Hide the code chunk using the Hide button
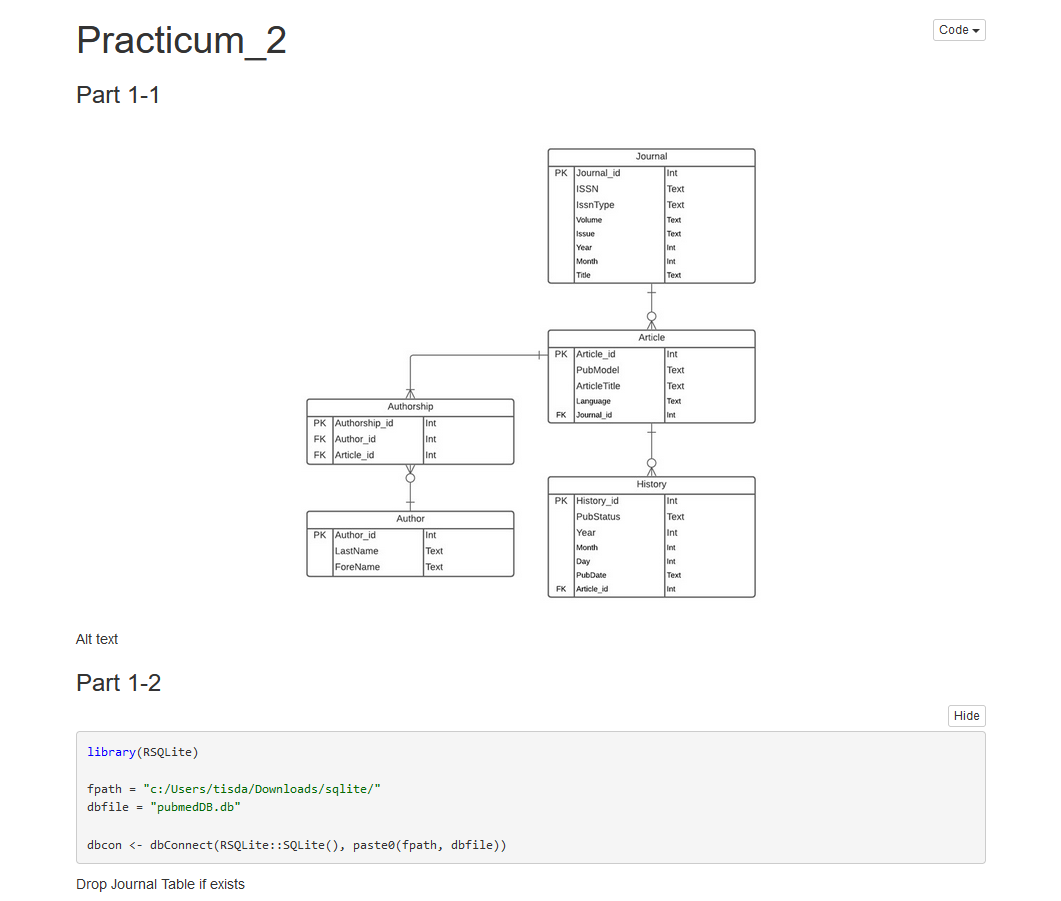1061x901 pixels. [x=966, y=715]
